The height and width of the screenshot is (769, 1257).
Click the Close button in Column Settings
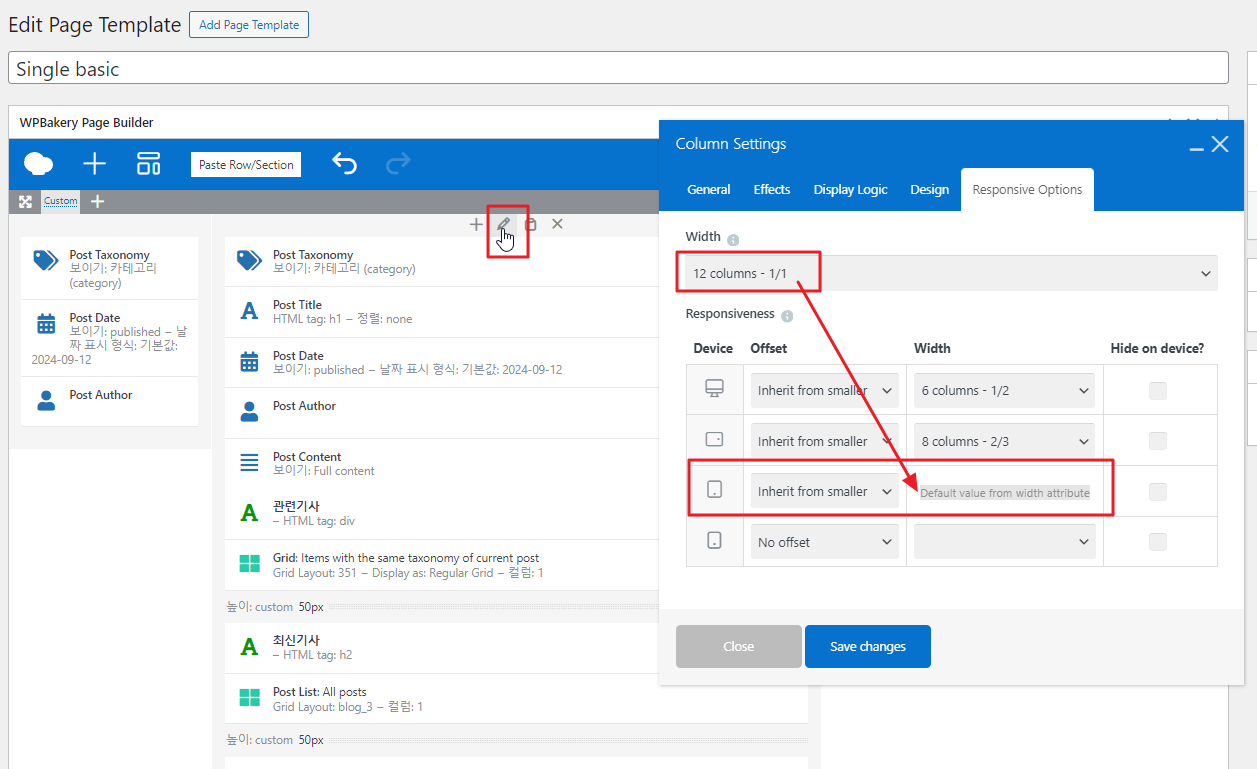pos(738,647)
